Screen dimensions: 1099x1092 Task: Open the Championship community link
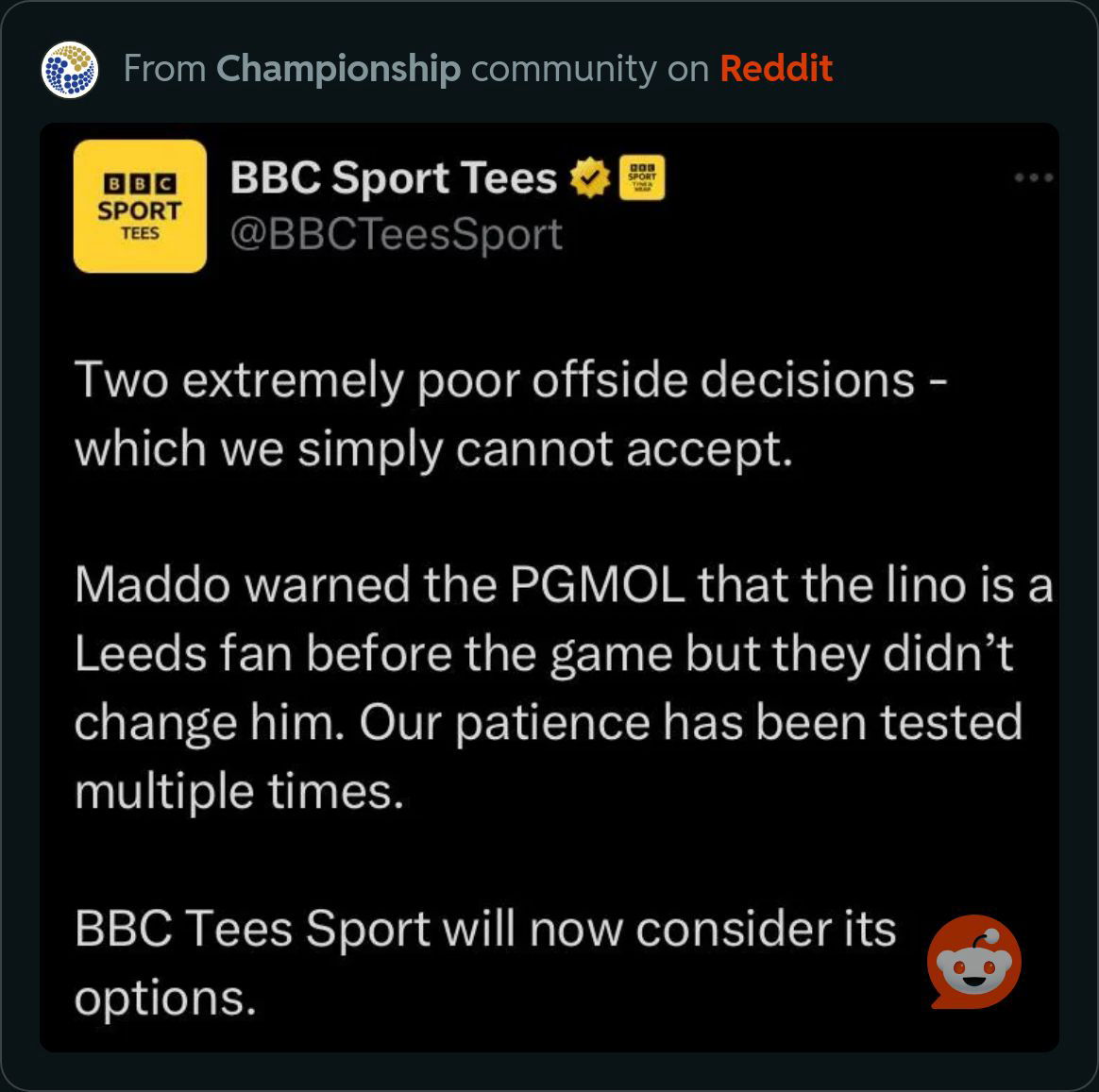[x=339, y=69]
